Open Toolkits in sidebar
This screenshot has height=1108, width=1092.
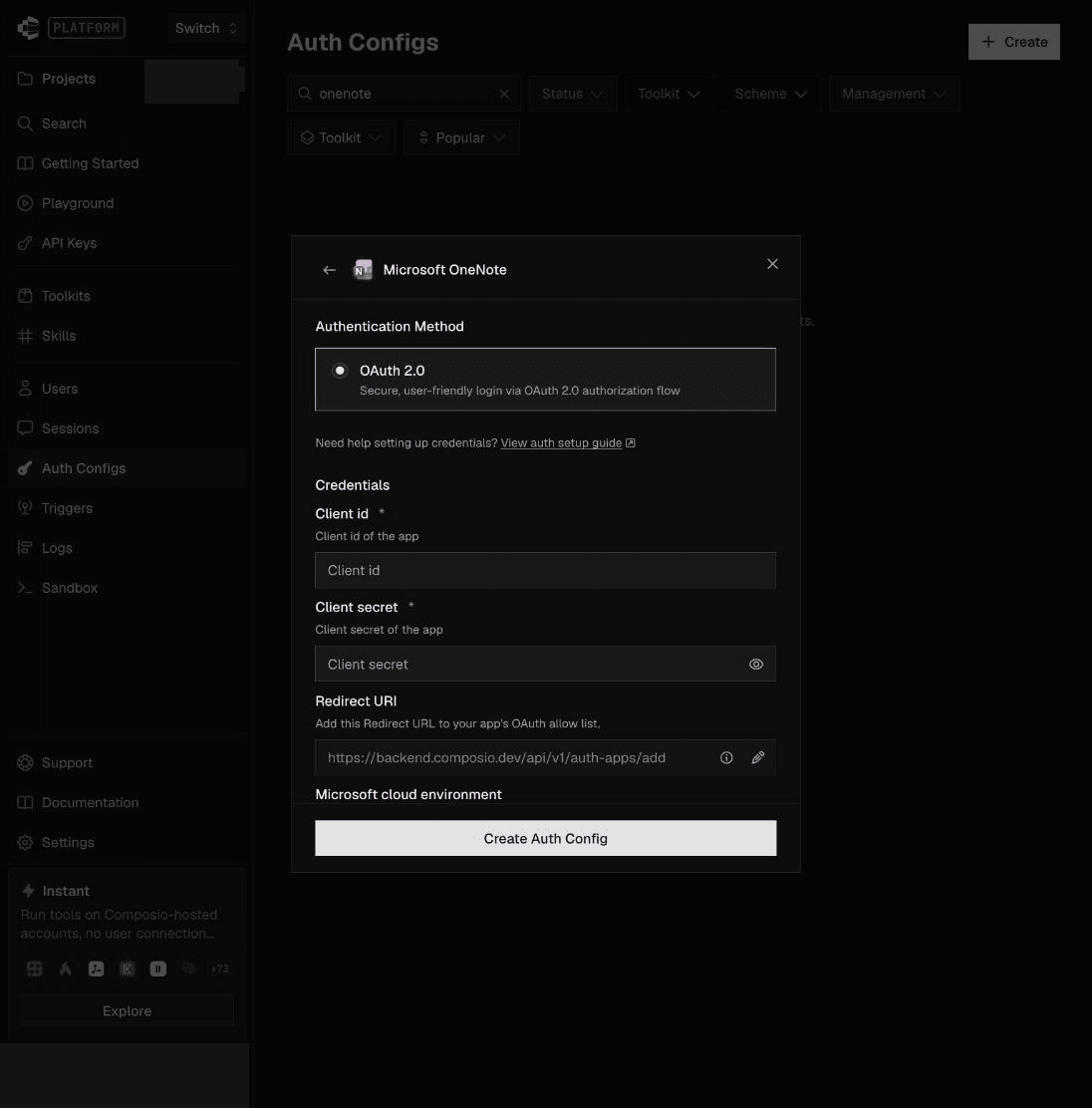[x=66, y=296]
